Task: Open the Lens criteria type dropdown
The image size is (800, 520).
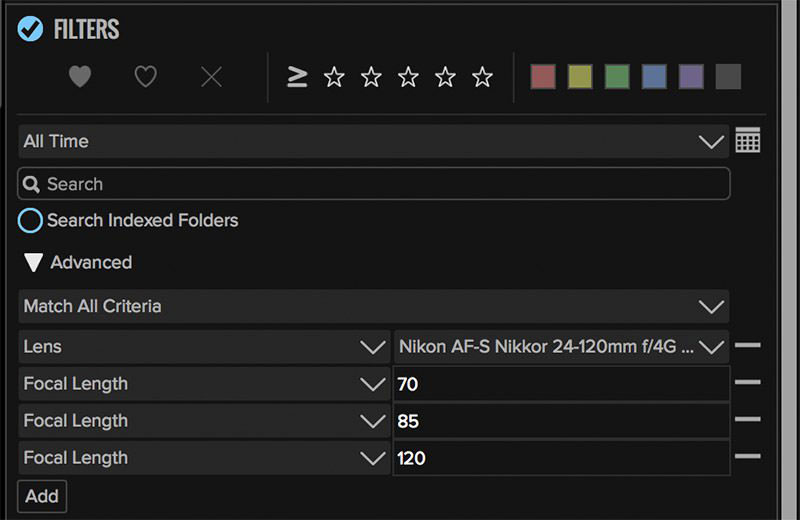Action: point(204,347)
